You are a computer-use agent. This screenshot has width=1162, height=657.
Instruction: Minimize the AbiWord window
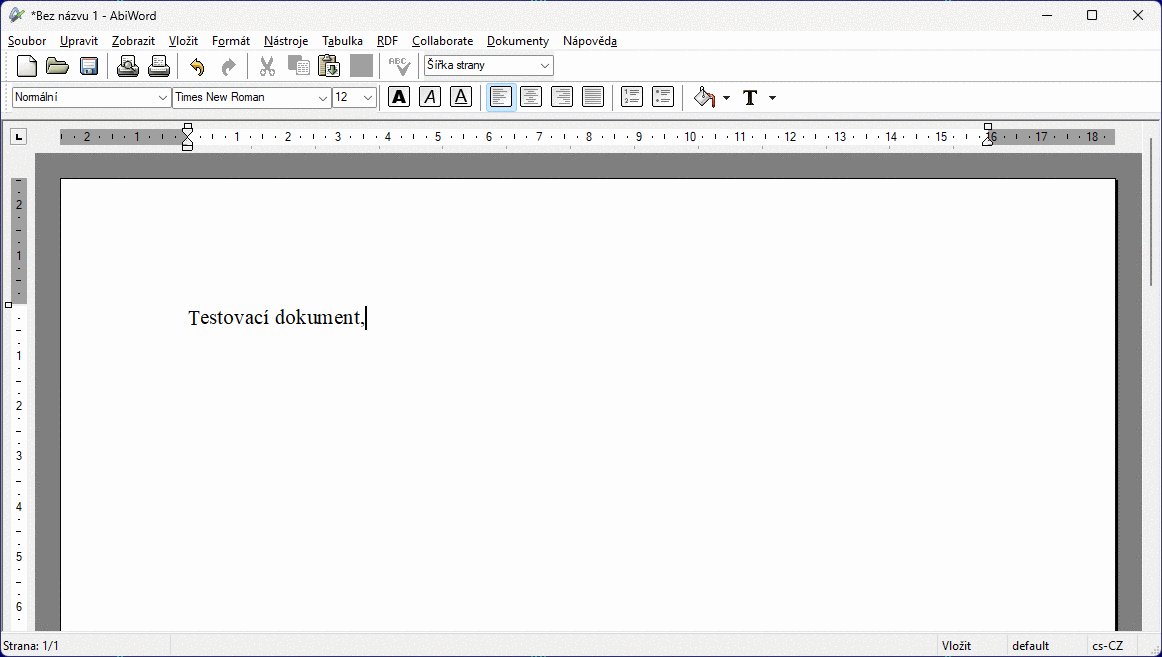[x=1047, y=15]
